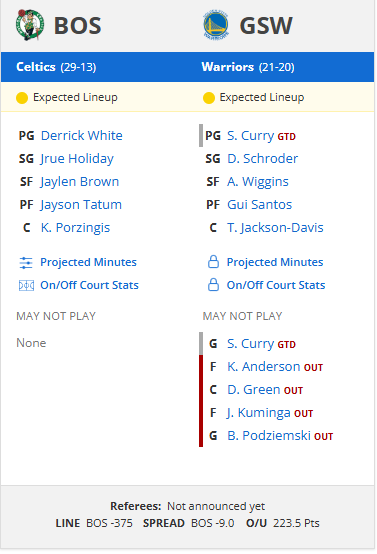The width and height of the screenshot is (377, 554).
Task: Click the BOS team abbreviation header
Action: tap(77, 26)
